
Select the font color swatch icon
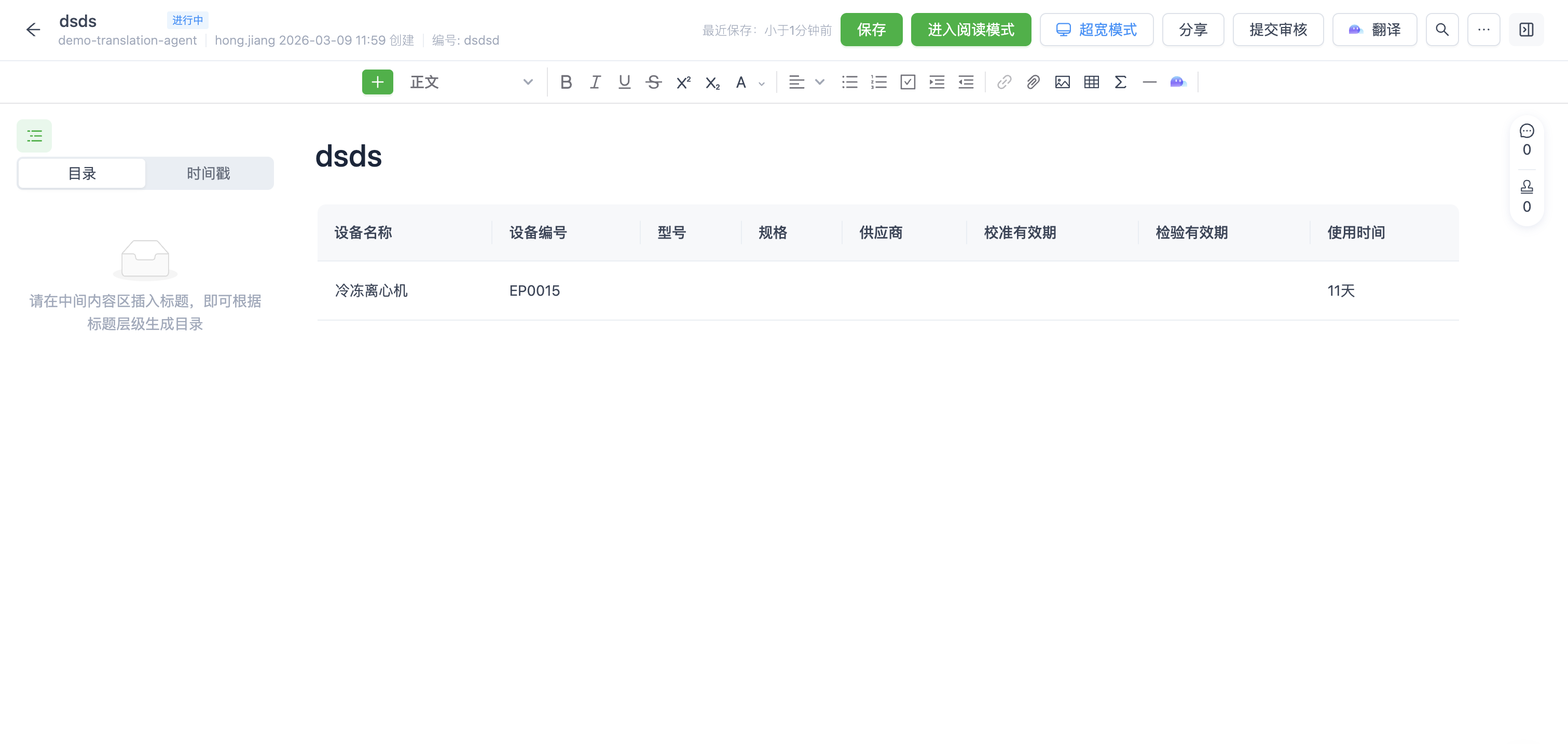(x=741, y=81)
